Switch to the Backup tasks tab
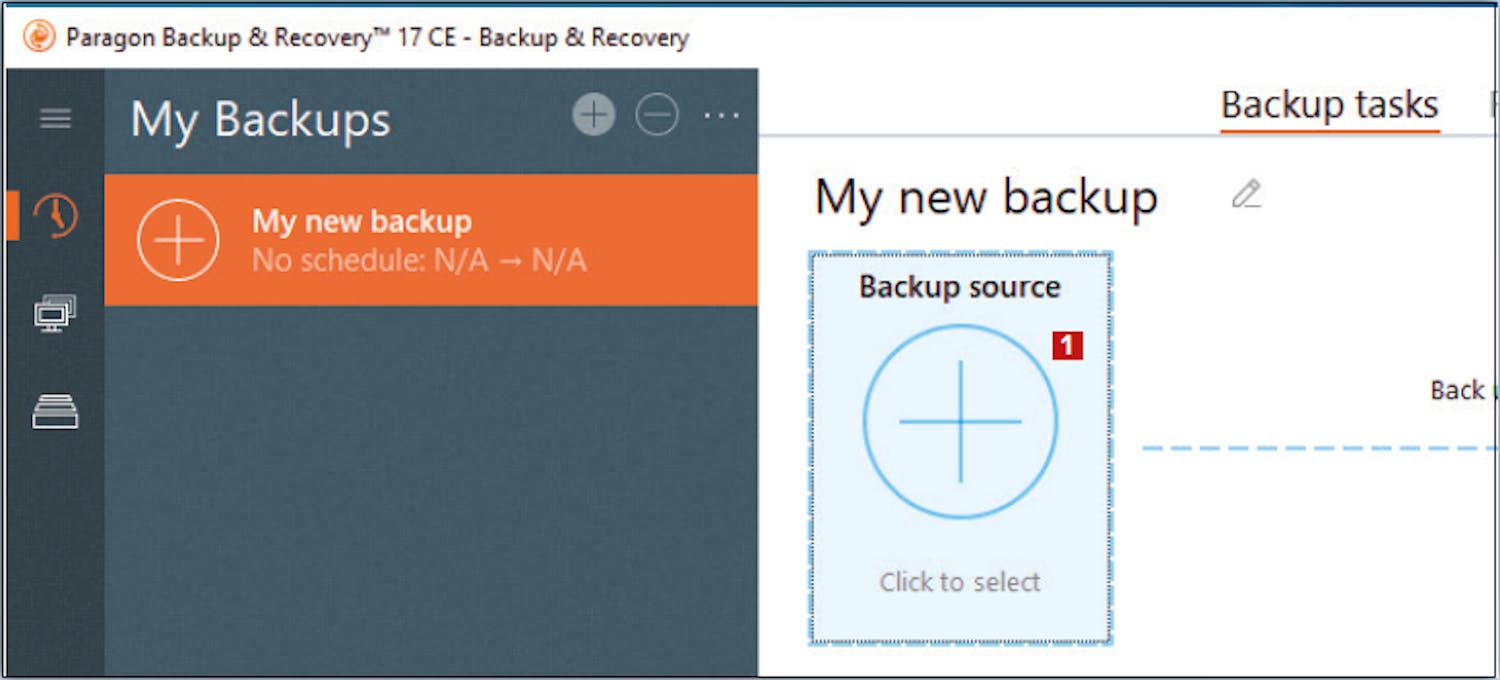Screen dimensions: 1500x680 pos(1329,105)
